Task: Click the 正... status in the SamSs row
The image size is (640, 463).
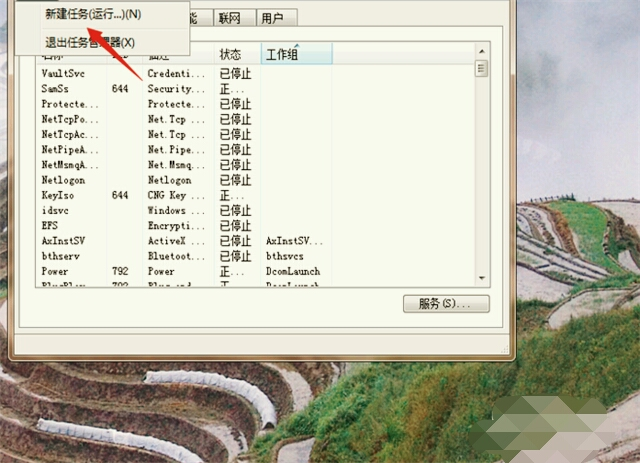Action: click(231, 89)
